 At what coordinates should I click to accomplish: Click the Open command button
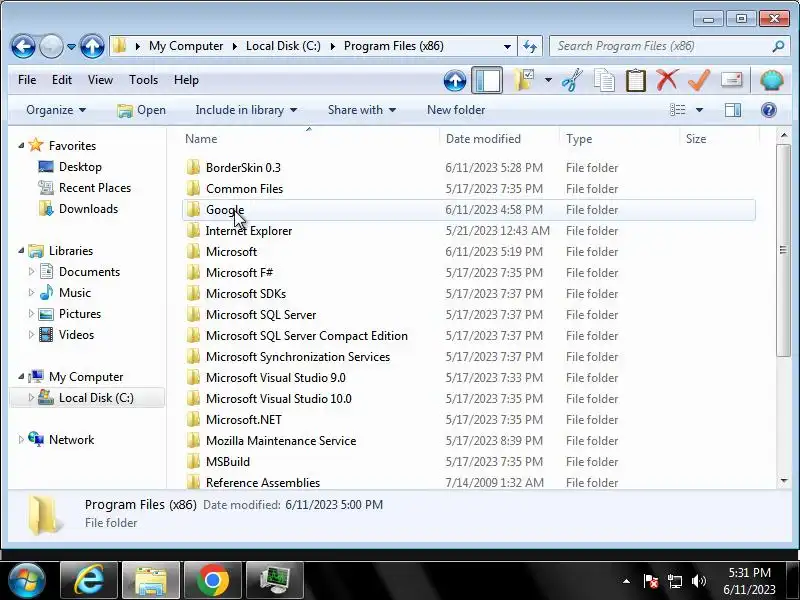[x=141, y=110]
